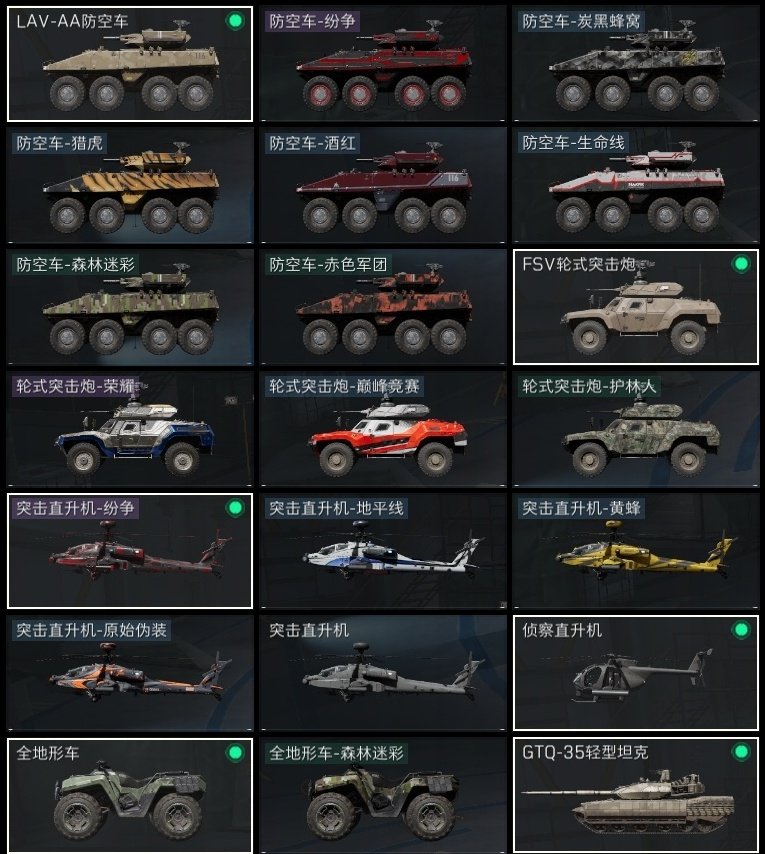This screenshot has height=854, width=765.
Task: Select 轮式突击炮-护林人 skin
Action: [x=635, y=429]
